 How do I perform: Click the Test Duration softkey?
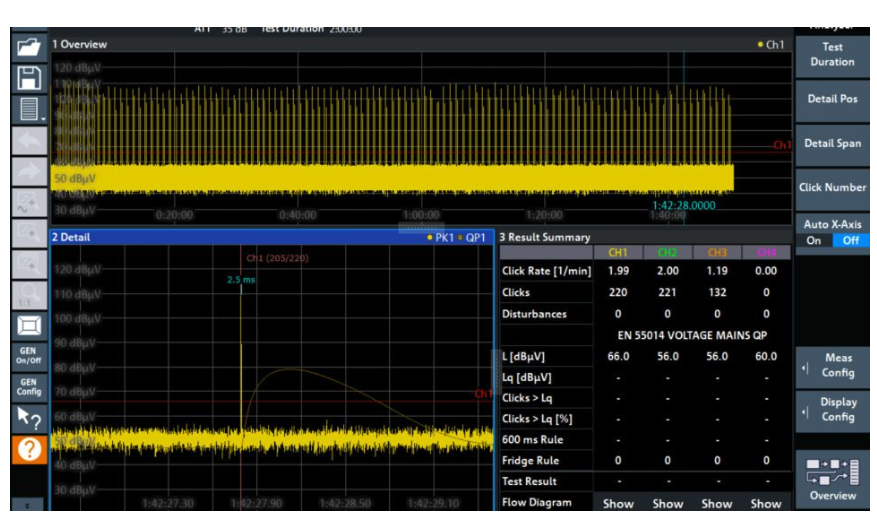(832, 55)
